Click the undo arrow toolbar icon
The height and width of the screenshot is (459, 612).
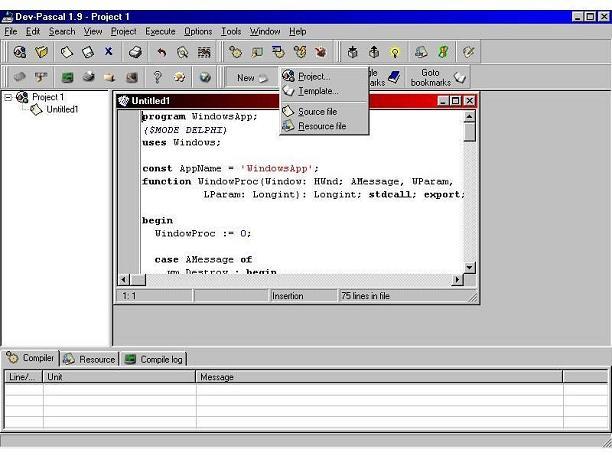[161, 52]
